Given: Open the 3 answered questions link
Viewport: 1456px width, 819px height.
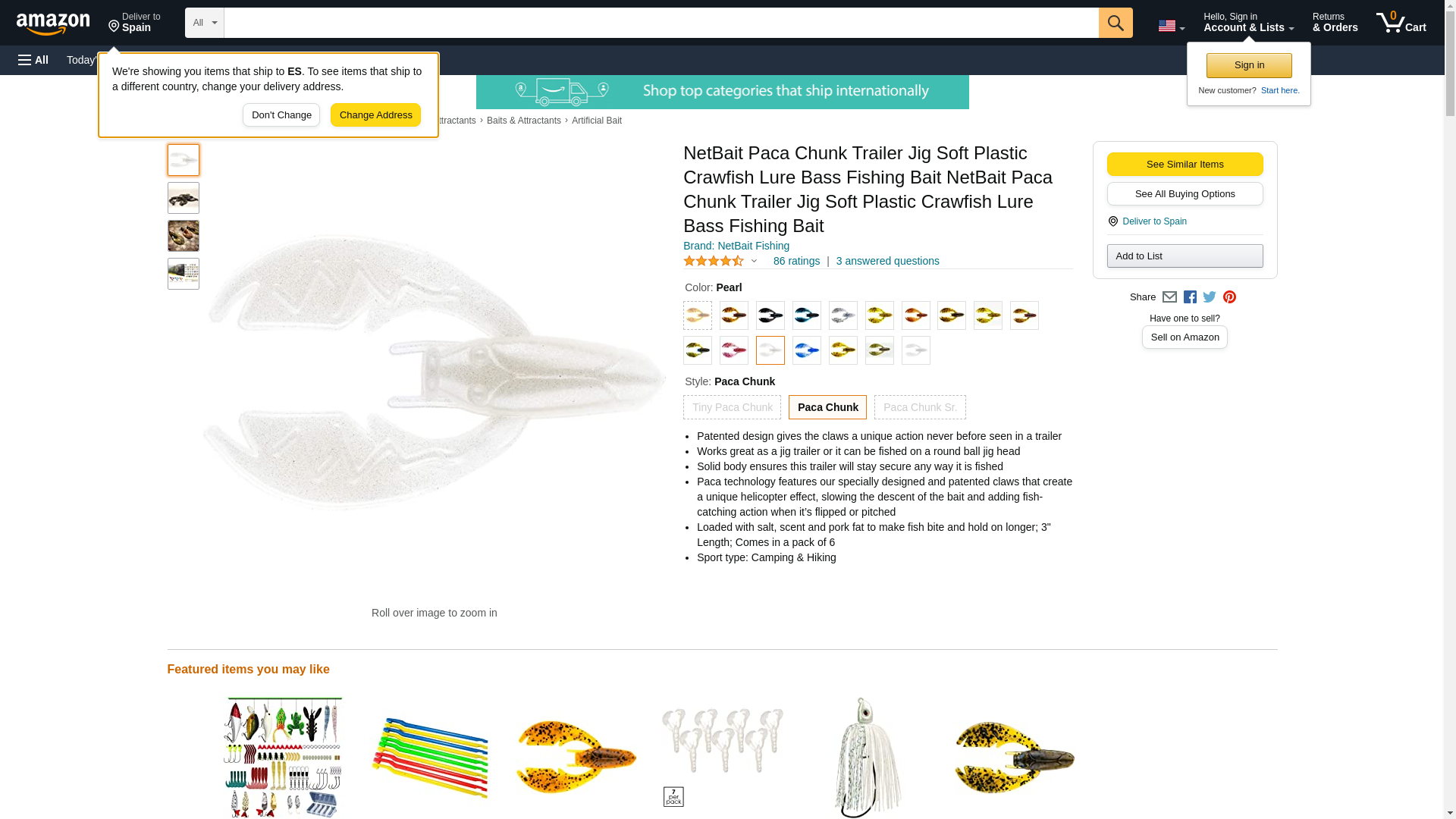Looking at the screenshot, I should point(887,261).
